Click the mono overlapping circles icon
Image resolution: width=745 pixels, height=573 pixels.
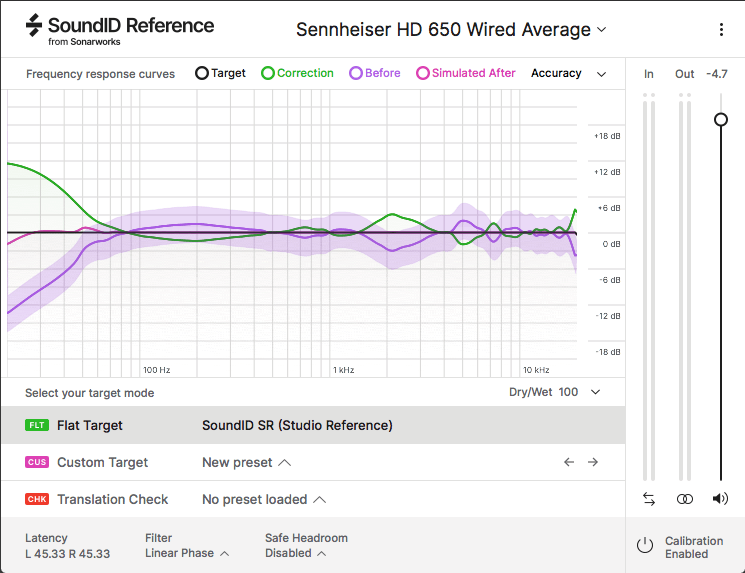point(684,498)
